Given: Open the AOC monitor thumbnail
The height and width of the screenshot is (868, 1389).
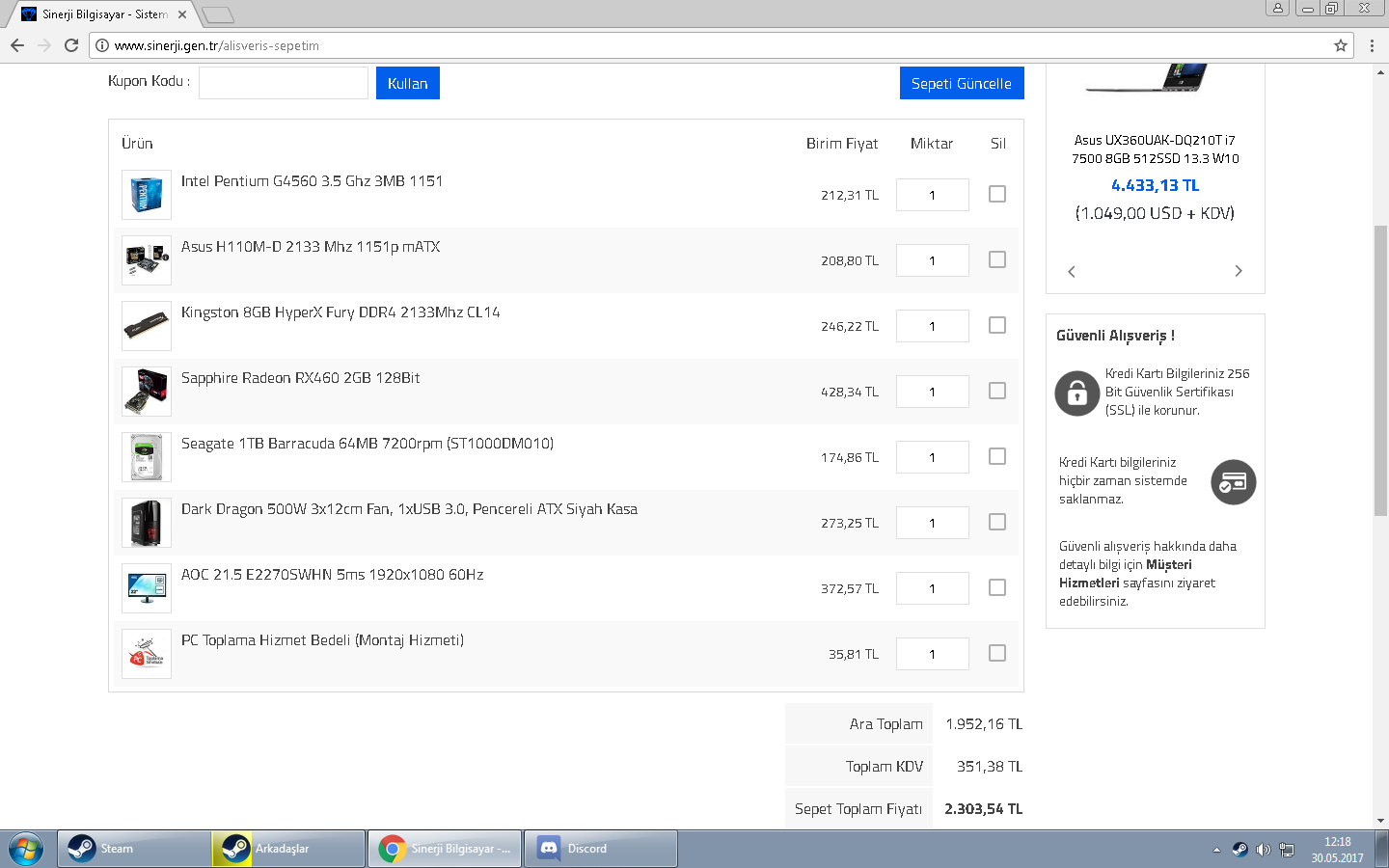Looking at the screenshot, I should (x=147, y=588).
